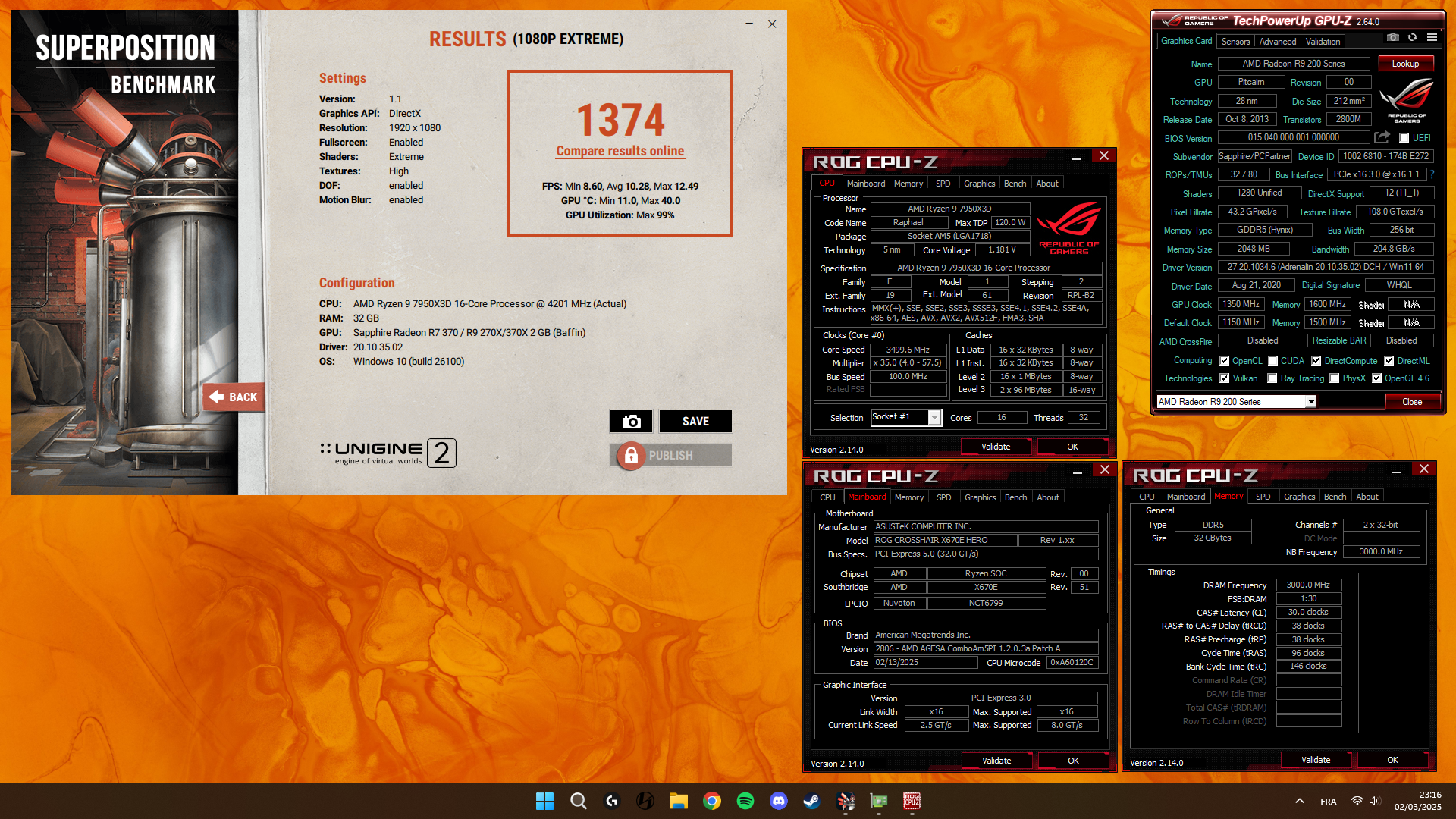Click Superposition benchmark taskbar icon
The width and height of the screenshot is (1456, 819).
(845, 801)
